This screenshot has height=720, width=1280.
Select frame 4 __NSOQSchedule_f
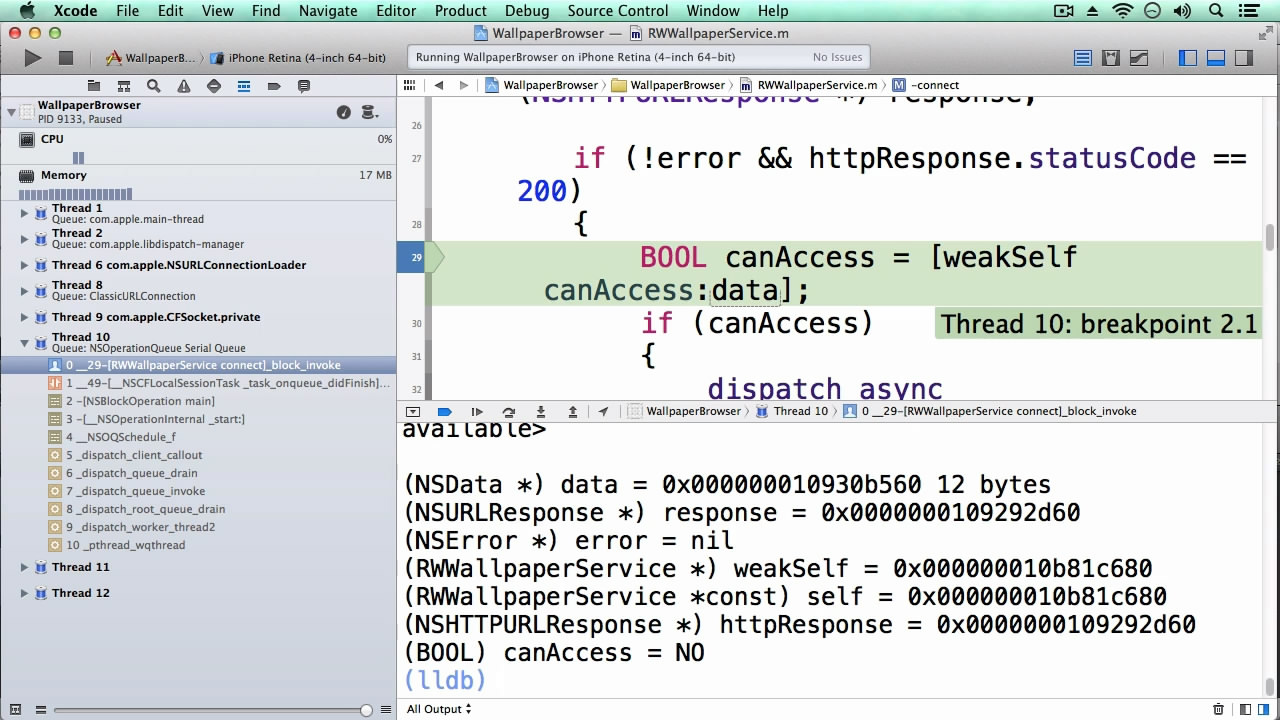point(198,437)
